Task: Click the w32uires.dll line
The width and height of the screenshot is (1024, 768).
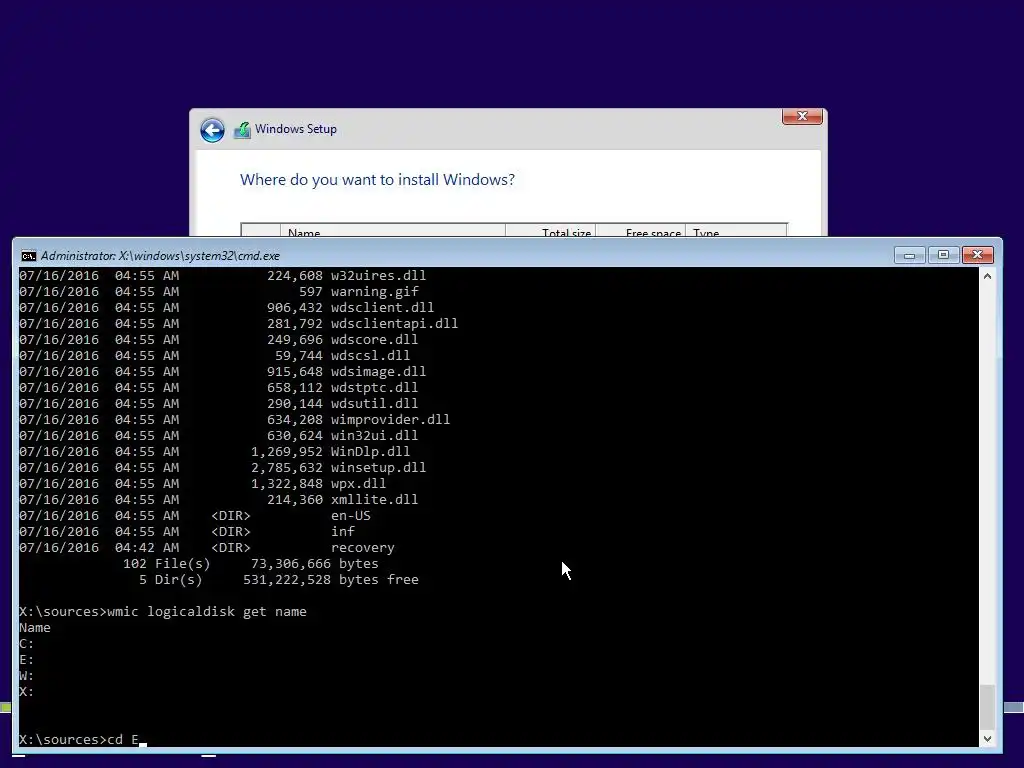Action: coord(222,276)
